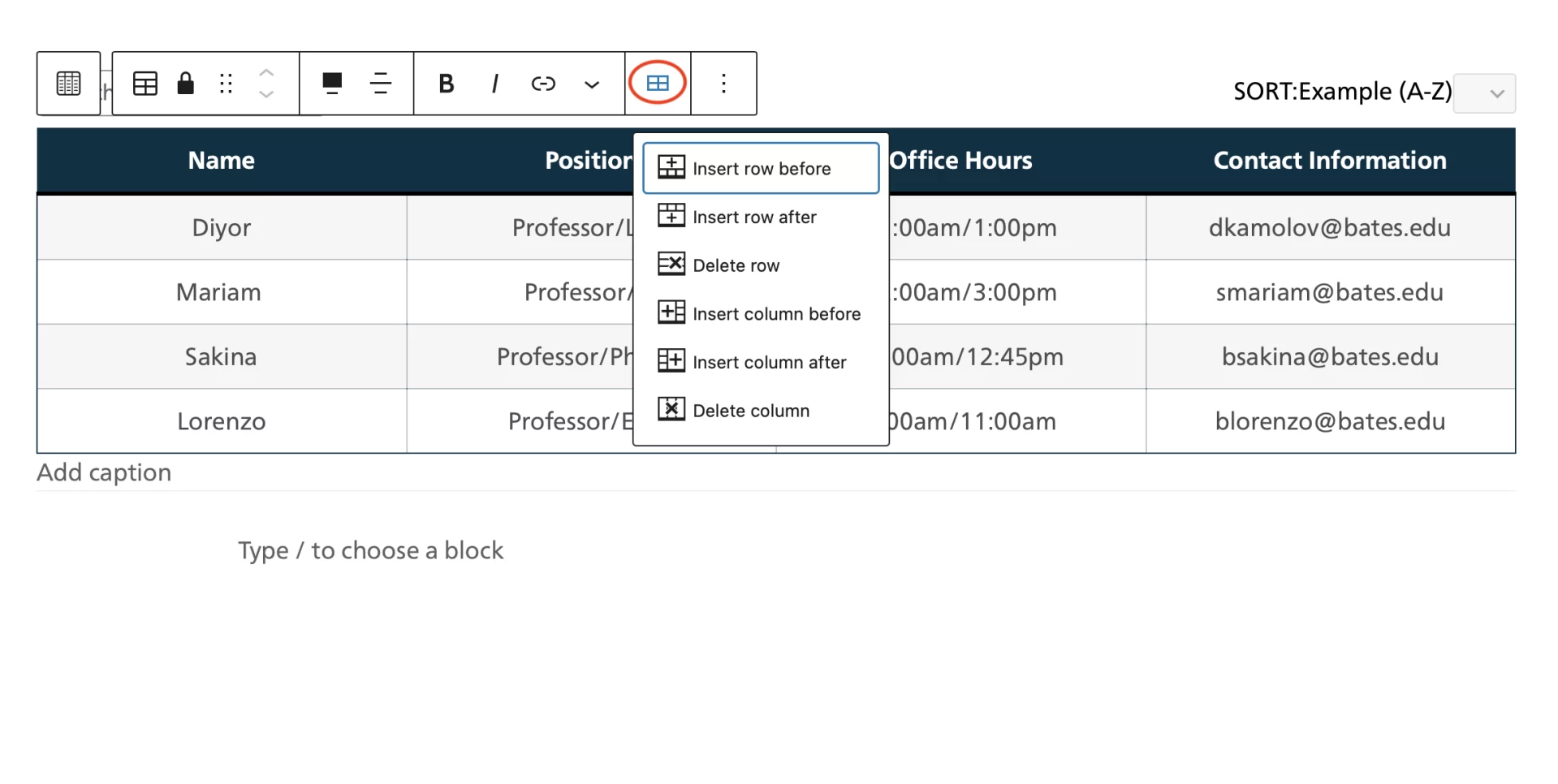Click the table block type icon
Viewport: 1558px width, 784px height.
tap(145, 84)
